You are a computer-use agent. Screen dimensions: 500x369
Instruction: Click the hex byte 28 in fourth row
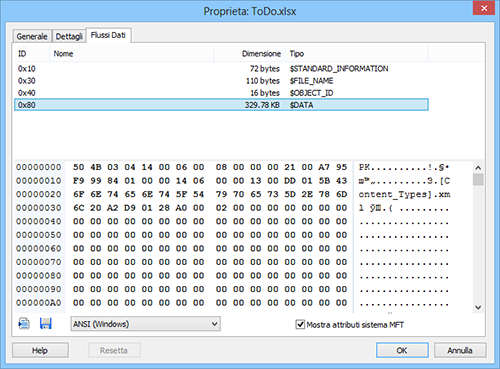point(164,208)
